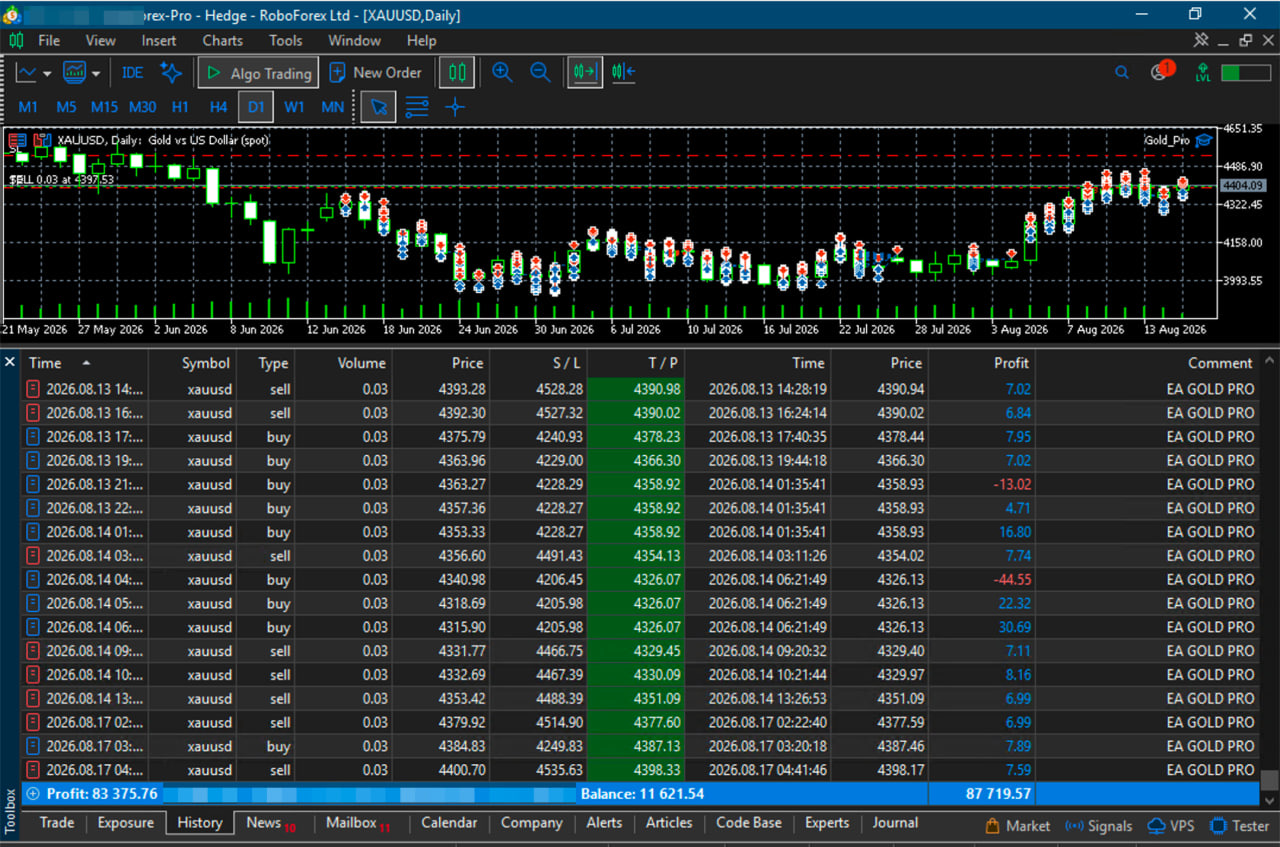Open the View menu
This screenshot has width=1280, height=847.
[100, 41]
